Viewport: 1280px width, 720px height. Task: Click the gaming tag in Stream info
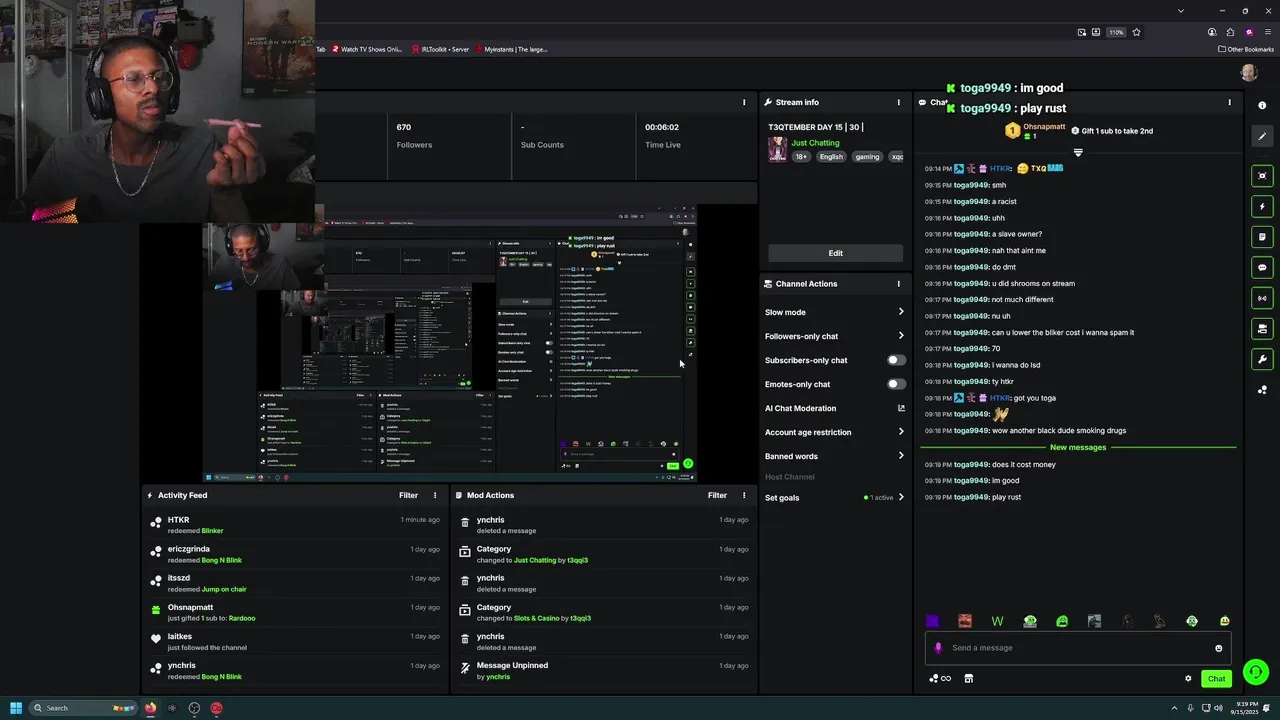pos(867,157)
